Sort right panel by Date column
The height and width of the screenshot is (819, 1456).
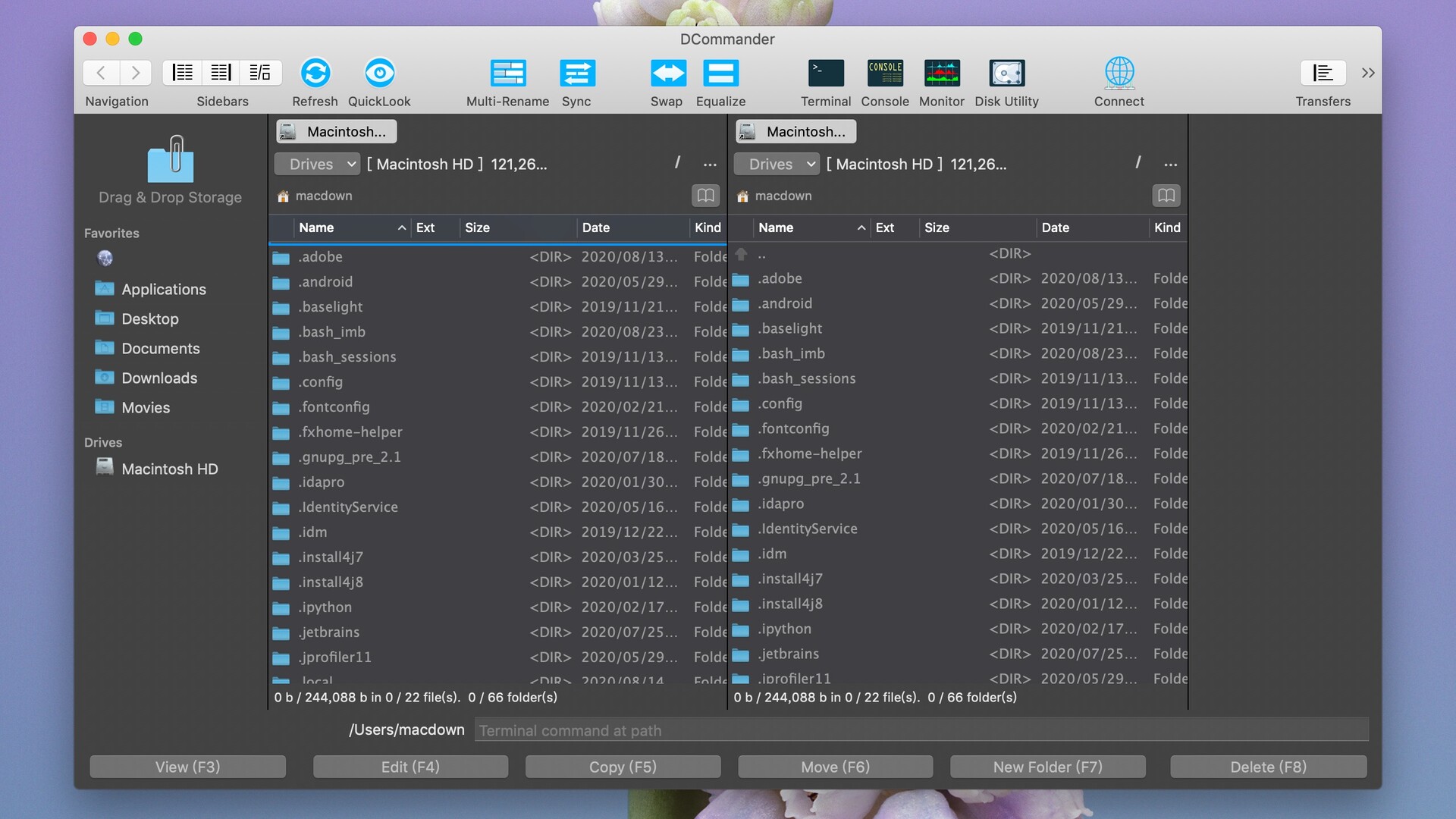(1093, 227)
